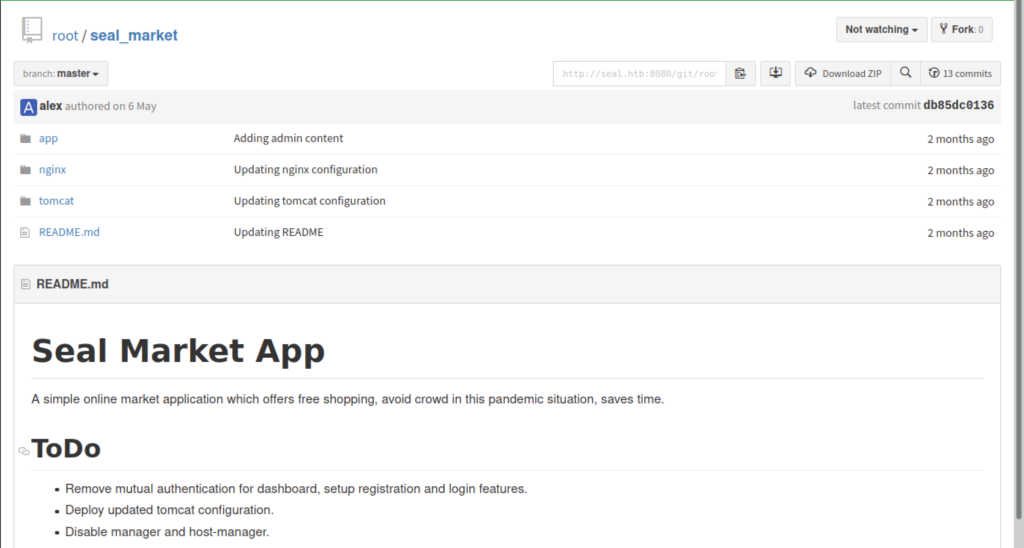
Task: Click alex's avatar icon
Action: coord(28,106)
